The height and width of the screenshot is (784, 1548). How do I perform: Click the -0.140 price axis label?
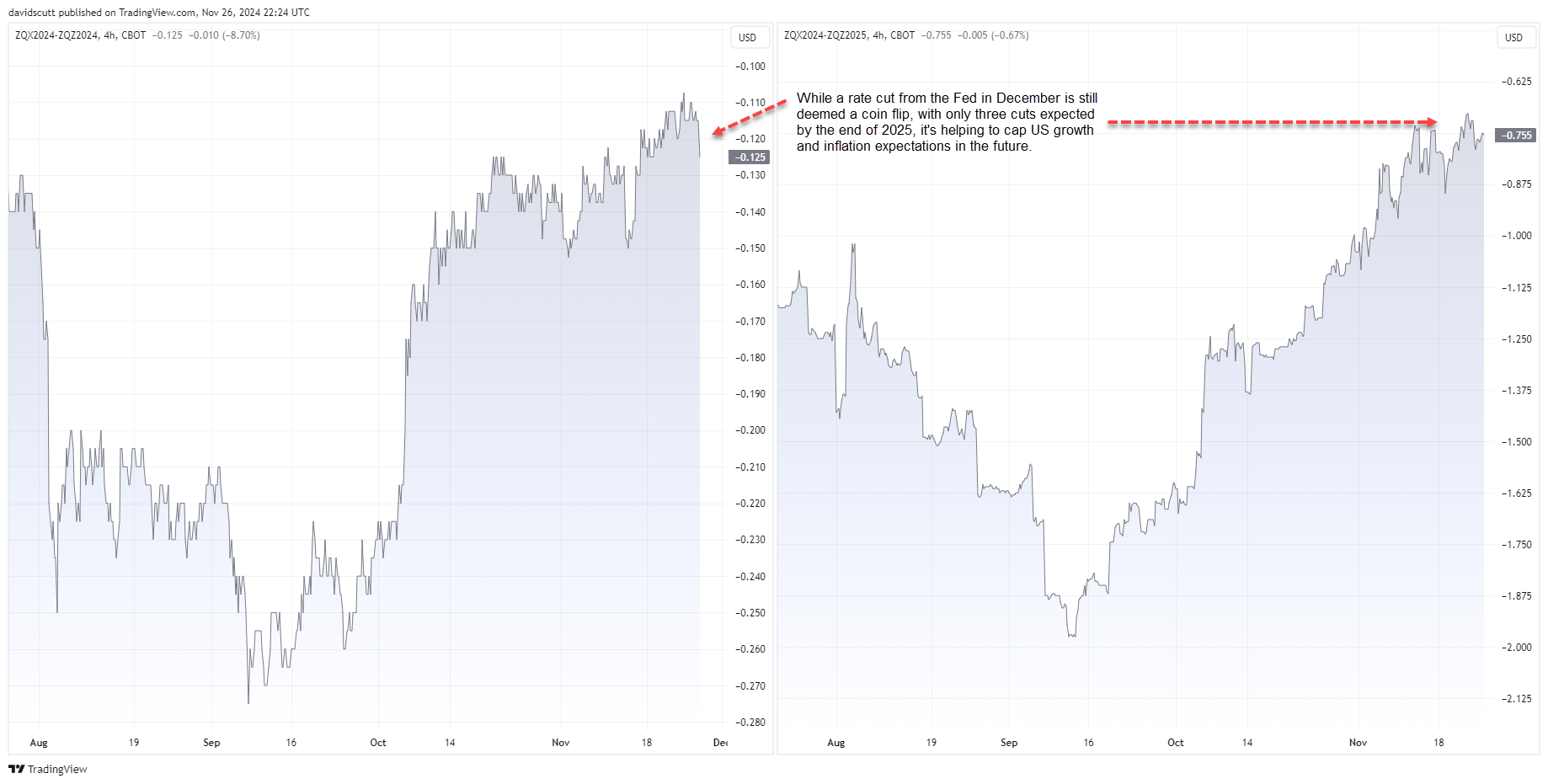pyautogui.click(x=750, y=211)
